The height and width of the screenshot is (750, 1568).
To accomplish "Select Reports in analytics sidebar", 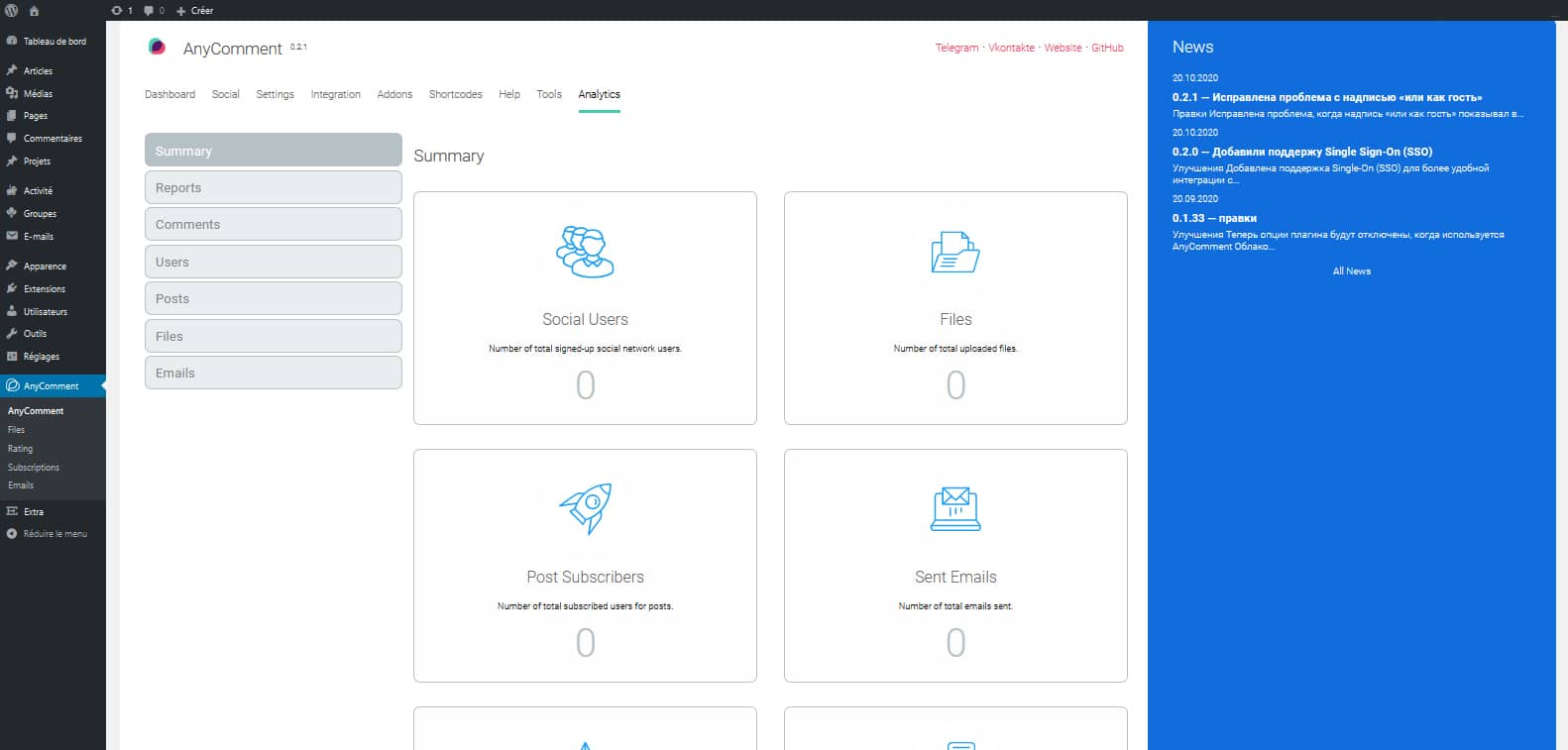I will pos(273,187).
